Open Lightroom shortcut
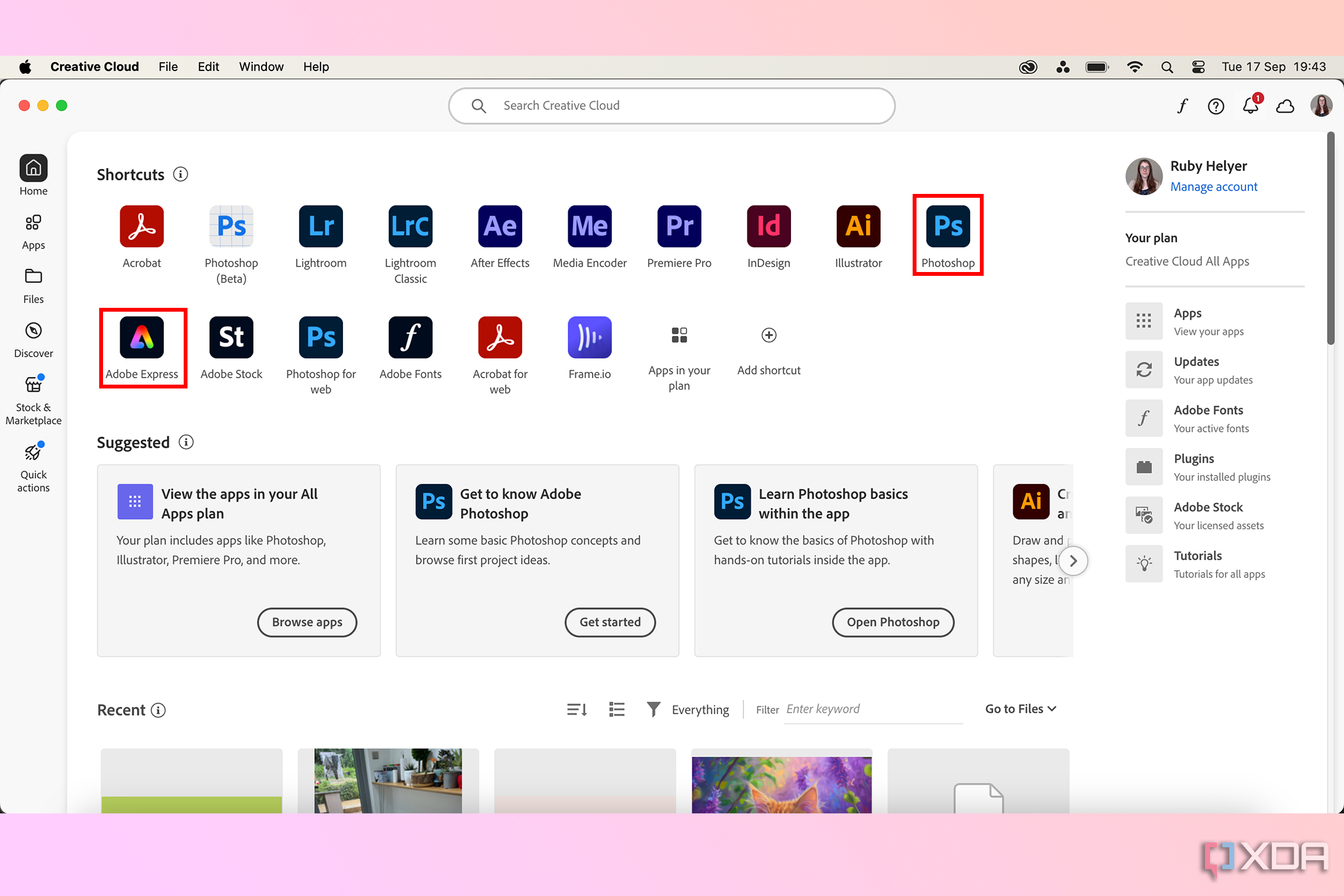 (321, 227)
